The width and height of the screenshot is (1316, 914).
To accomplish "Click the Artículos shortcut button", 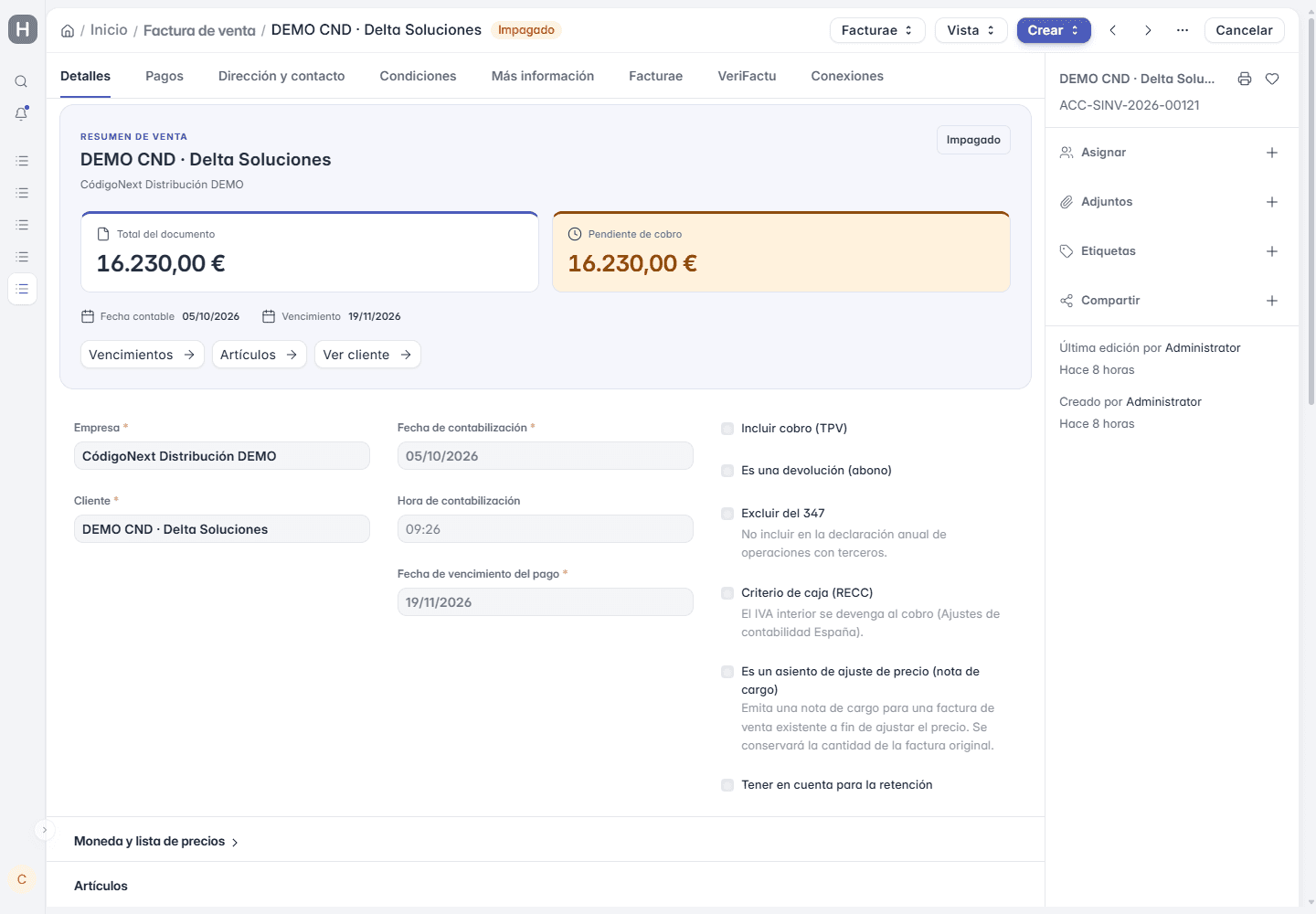I will click(260, 355).
